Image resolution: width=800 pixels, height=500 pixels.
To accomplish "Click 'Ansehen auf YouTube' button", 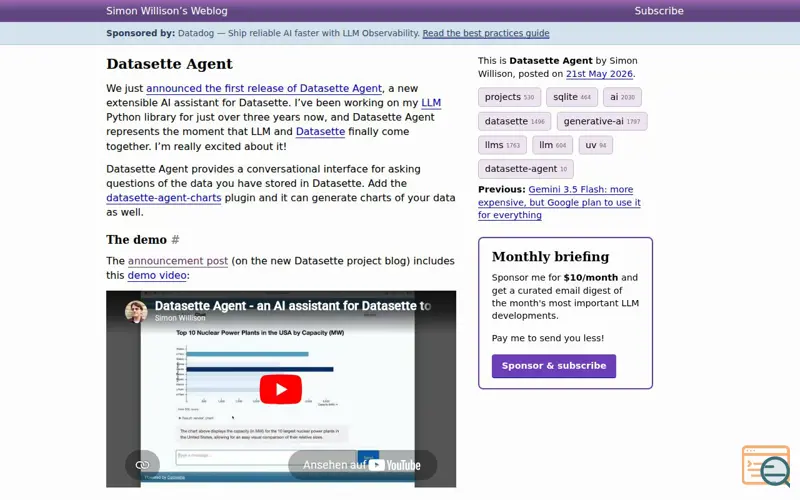I will point(362,465).
